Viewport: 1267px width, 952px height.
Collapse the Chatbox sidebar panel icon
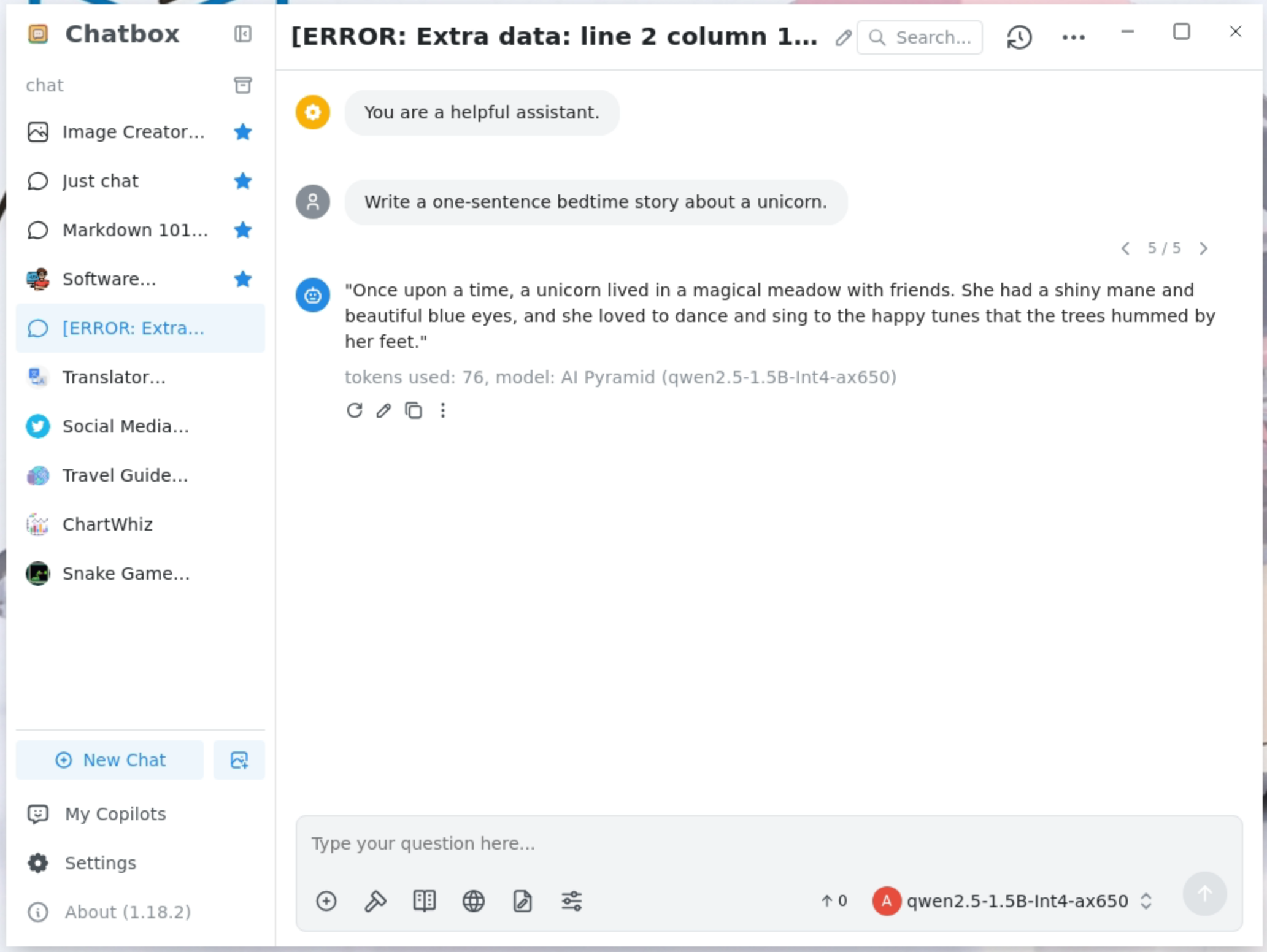point(243,34)
